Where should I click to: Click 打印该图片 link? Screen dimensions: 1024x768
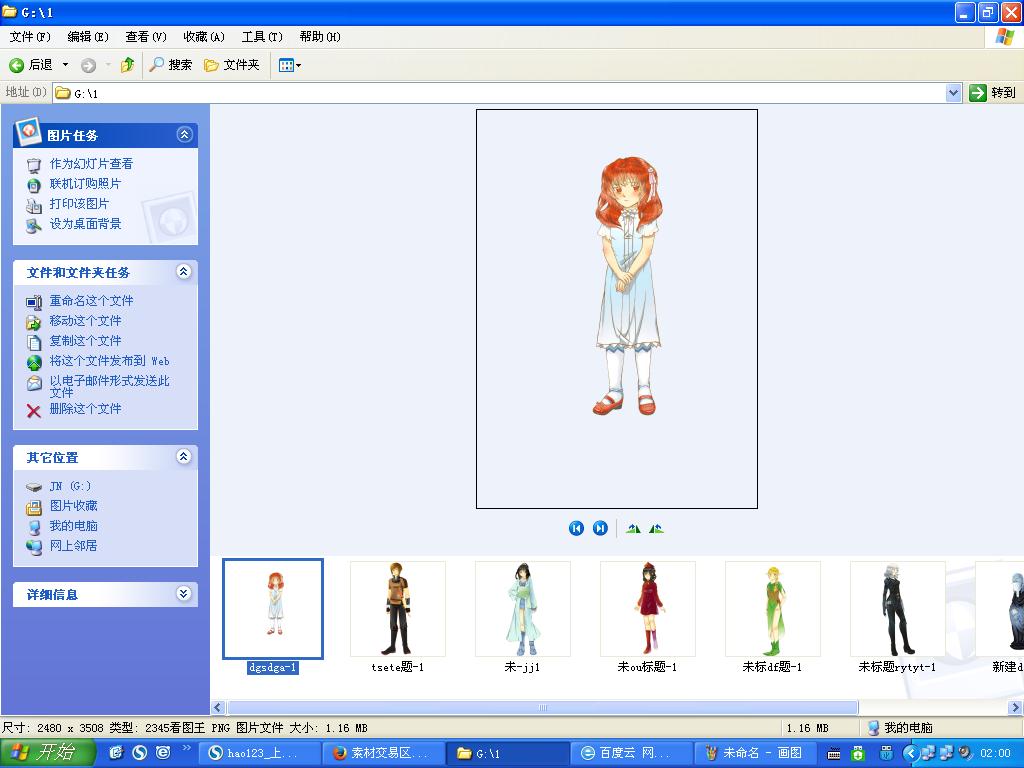(79, 204)
